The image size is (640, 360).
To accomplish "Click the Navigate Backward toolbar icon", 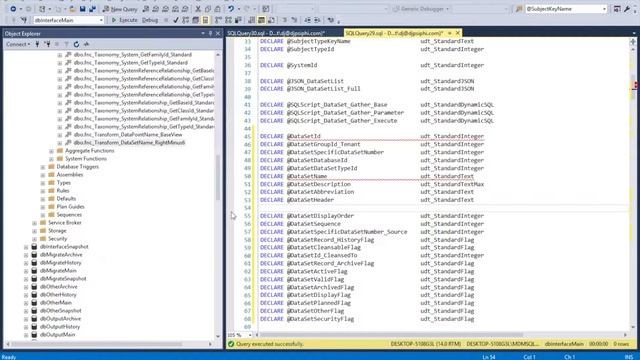I will tap(13, 9).
